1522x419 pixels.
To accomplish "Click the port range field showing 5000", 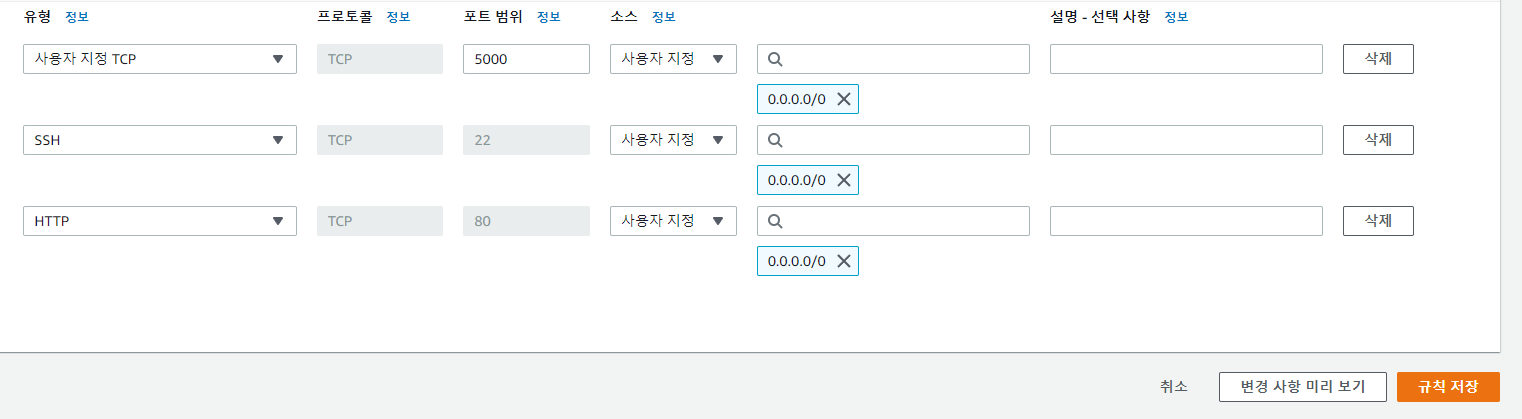I will (x=526, y=59).
